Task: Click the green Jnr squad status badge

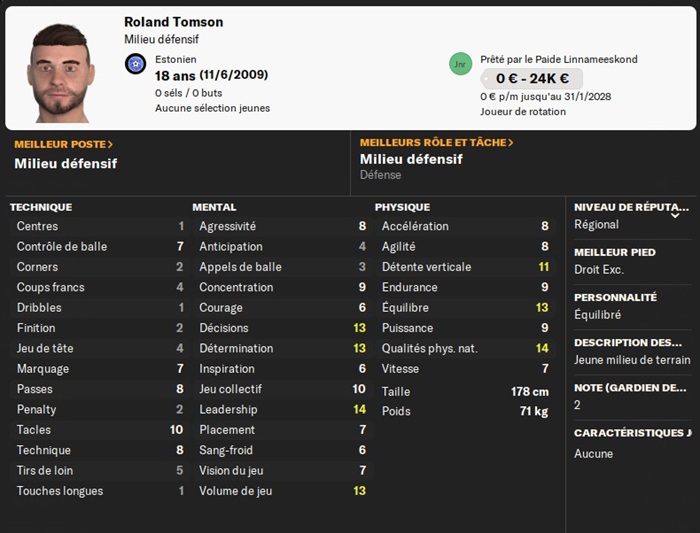Action: [x=460, y=63]
